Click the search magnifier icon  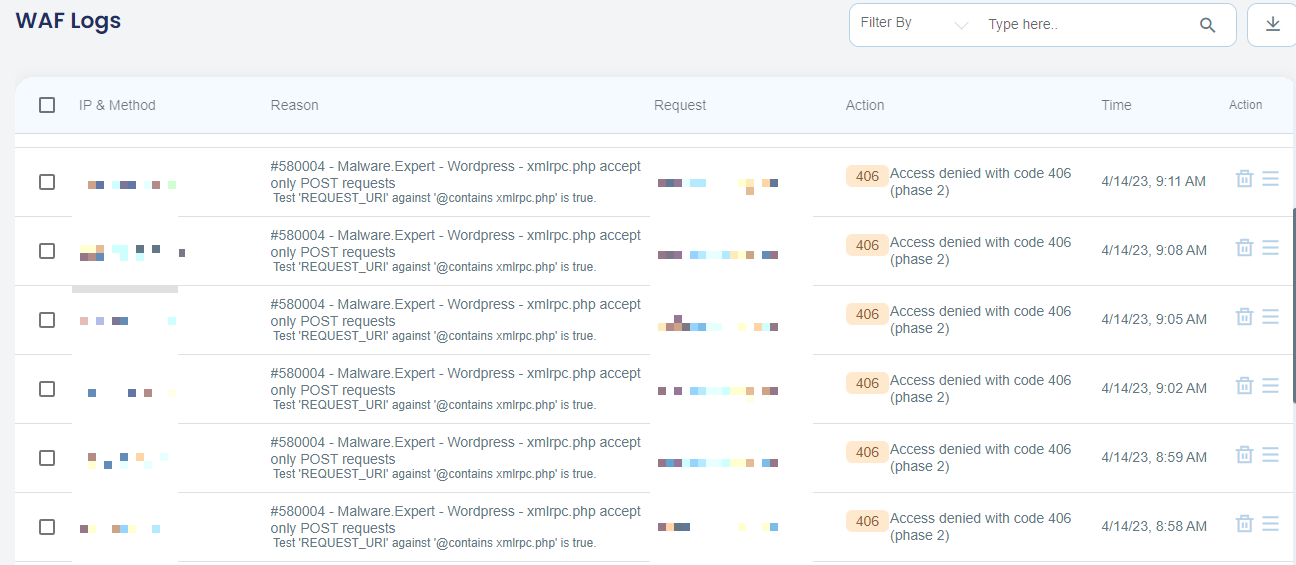1207,25
